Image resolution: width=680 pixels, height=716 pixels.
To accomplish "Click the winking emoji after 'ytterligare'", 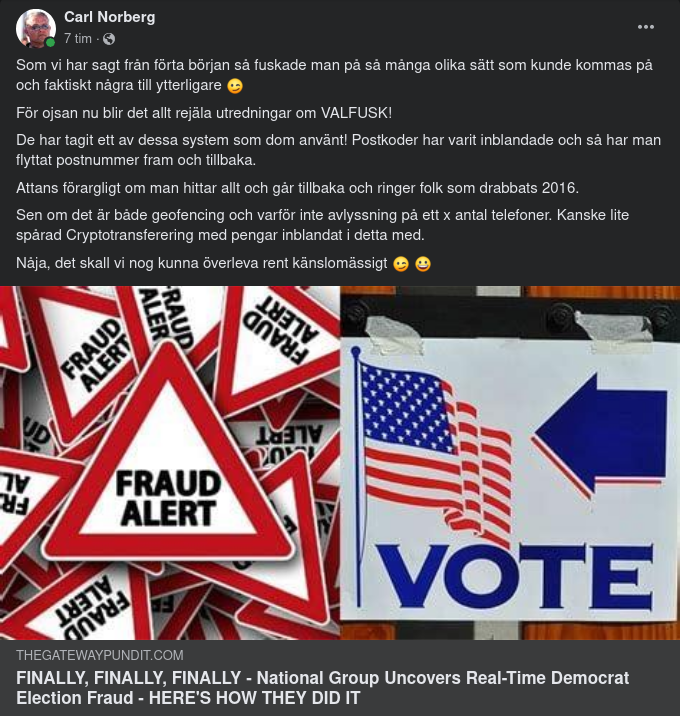I will [x=235, y=86].
